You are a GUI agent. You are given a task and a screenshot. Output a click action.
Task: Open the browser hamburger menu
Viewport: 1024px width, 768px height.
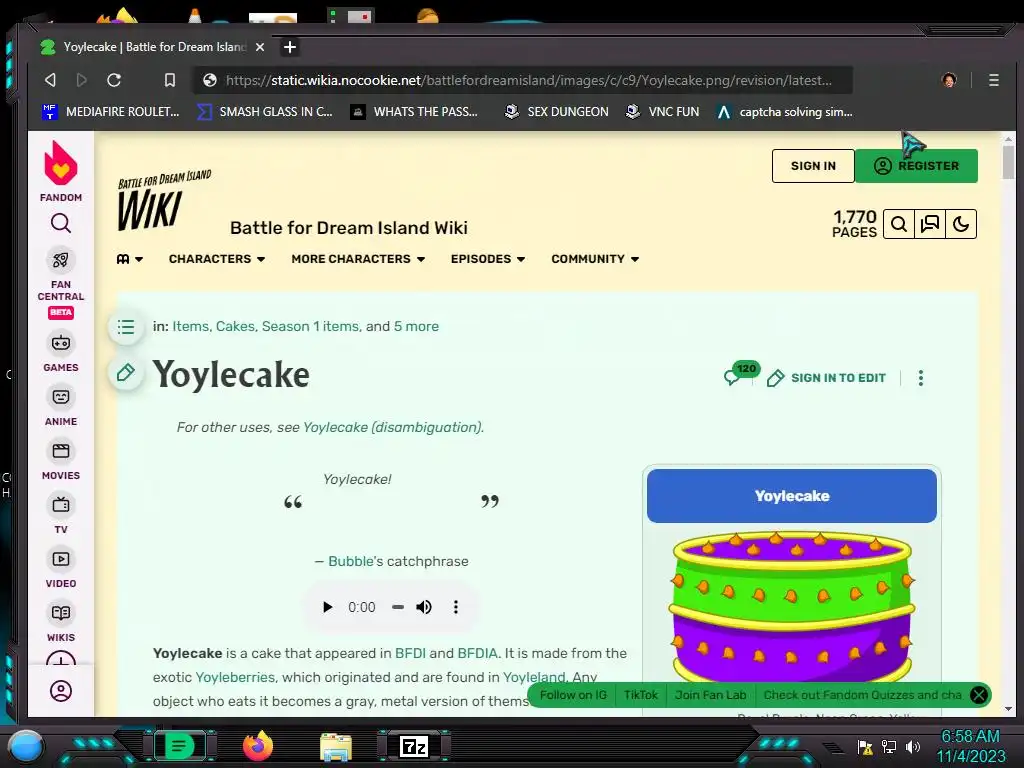[993, 80]
